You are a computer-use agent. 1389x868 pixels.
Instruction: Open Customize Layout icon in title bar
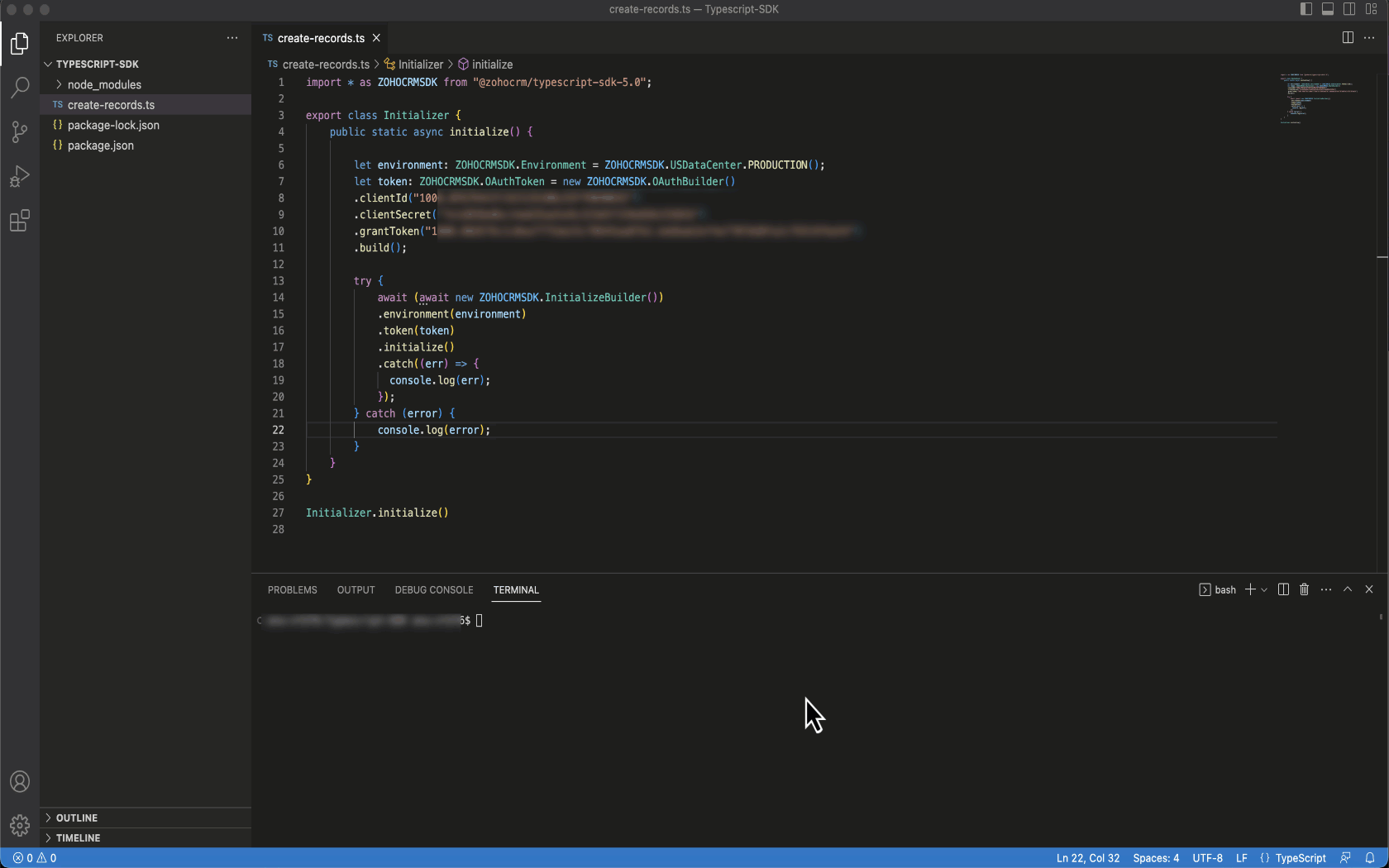pyautogui.click(x=1371, y=9)
